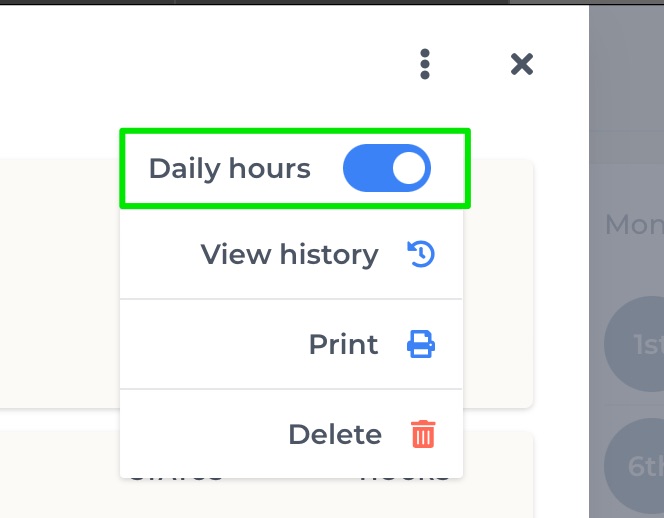
Task: Open the three-dot more options menu
Action: [425, 64]
